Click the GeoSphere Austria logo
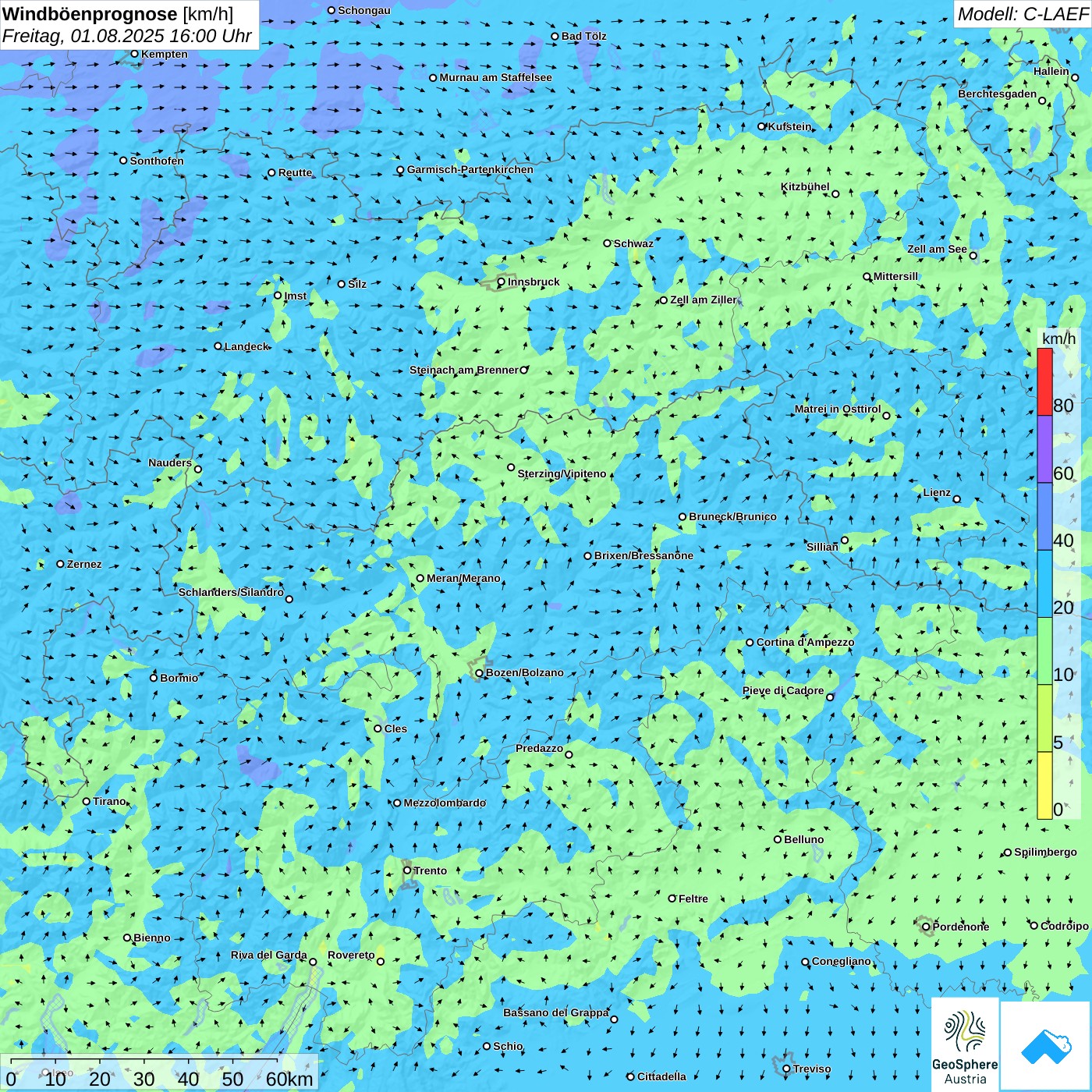The height and width of the screenshot is (1092, 1092). coord(965,1045)
